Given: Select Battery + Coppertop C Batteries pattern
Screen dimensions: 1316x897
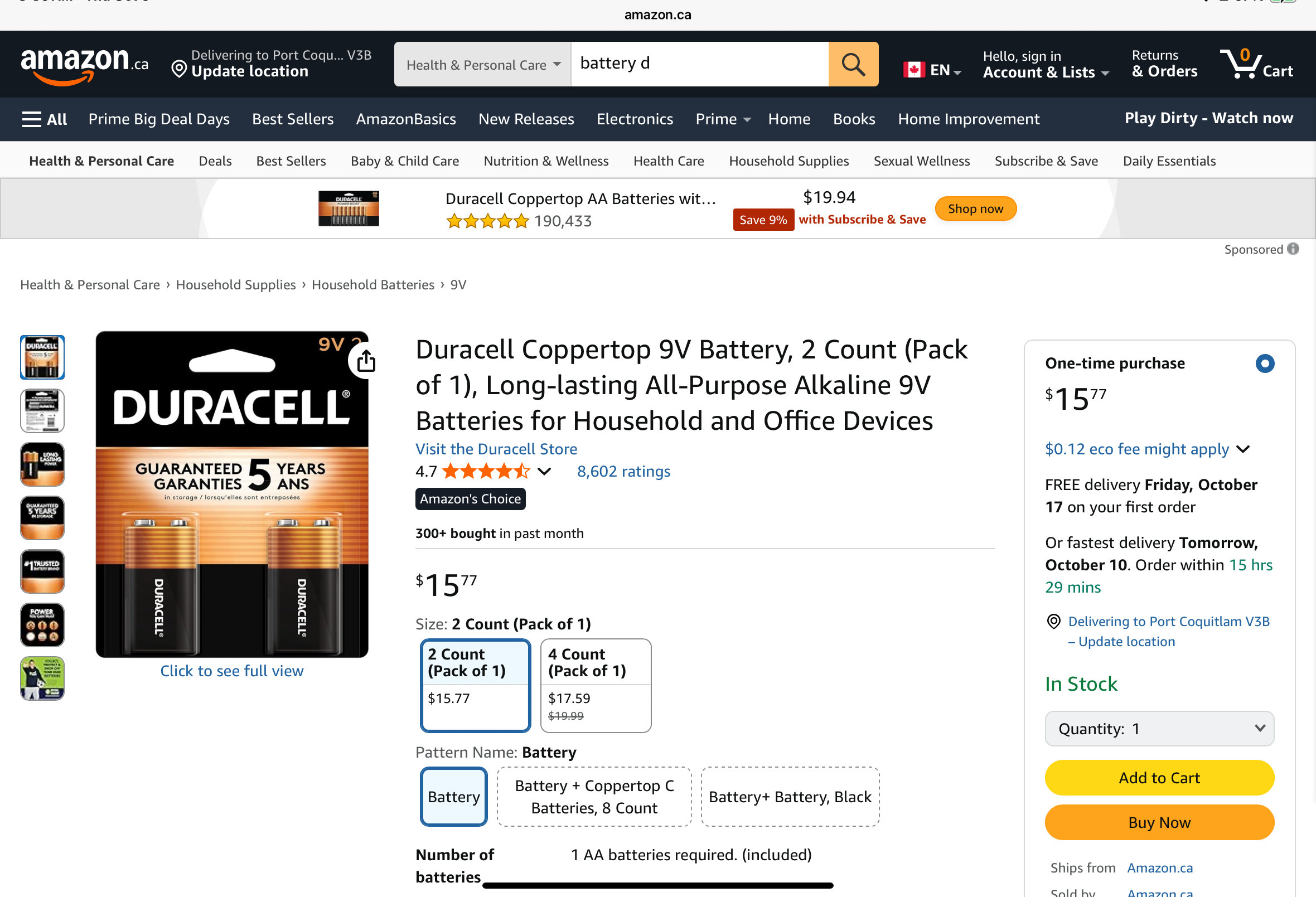Looking at the screenshot, I should click(594, 797).
